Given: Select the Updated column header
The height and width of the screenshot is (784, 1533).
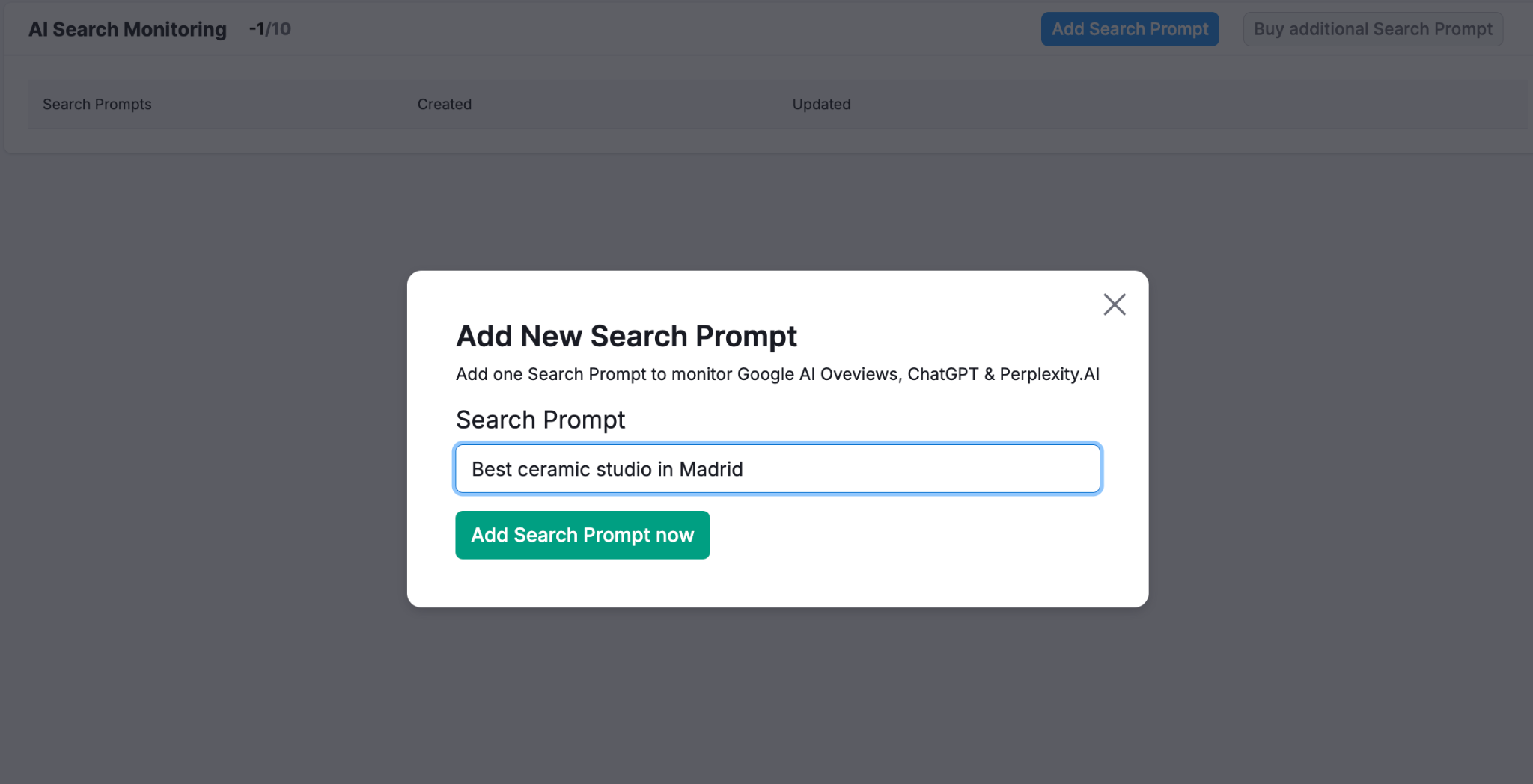Looking at the screenshot, I should click(x=821, y=105).
